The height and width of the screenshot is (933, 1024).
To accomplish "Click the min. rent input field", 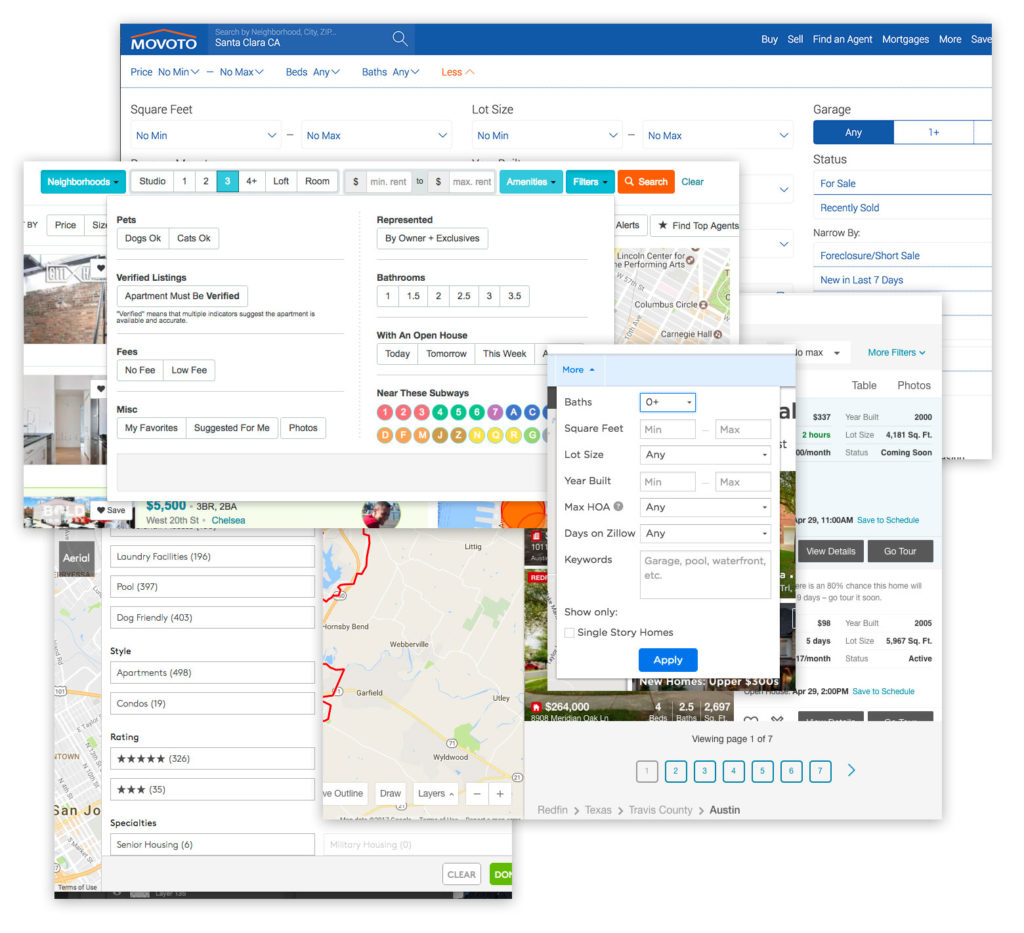I will pyautogui.click(x=389, y=182).
